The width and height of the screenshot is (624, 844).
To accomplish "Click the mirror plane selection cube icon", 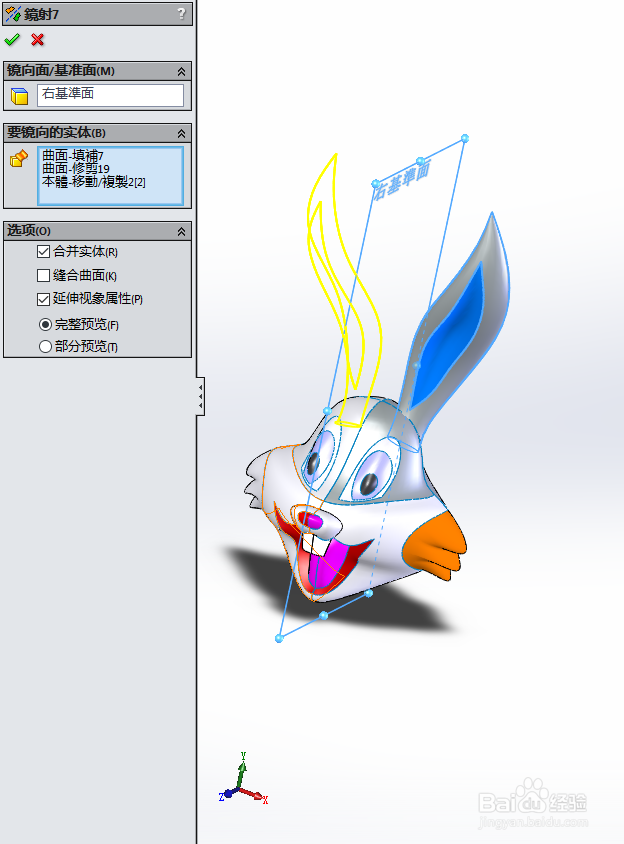I will (19, 96).
